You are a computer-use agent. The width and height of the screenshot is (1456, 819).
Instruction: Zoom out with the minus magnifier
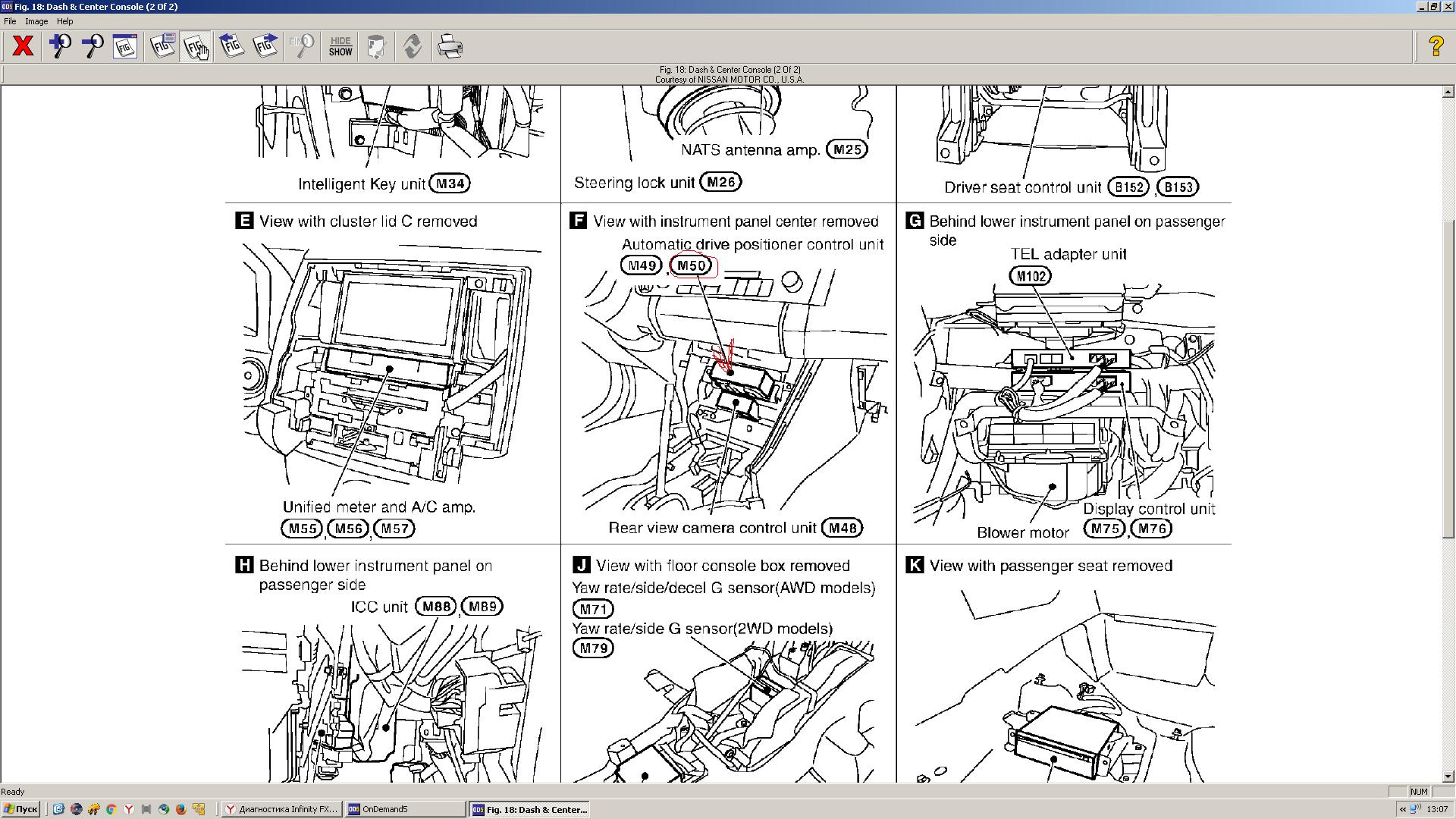tap(93, 46)
